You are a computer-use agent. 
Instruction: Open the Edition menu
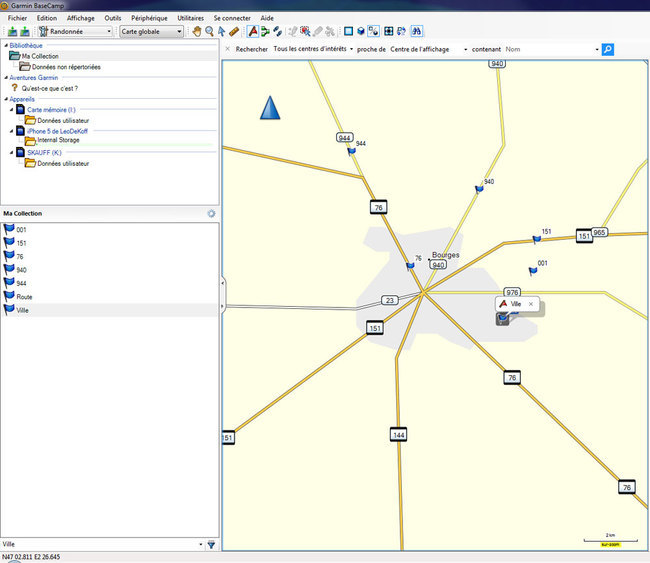47,18
